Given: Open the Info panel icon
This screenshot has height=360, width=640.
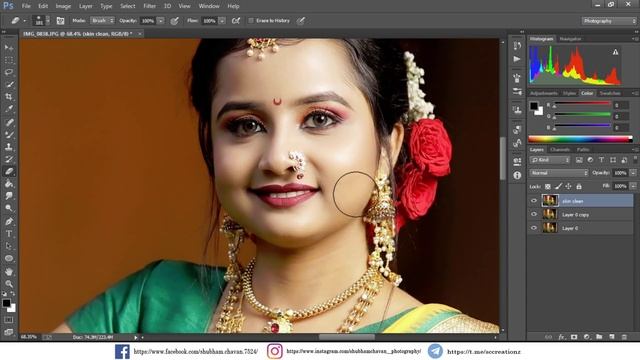Looking at the screenshot, I should pos(517,175).
